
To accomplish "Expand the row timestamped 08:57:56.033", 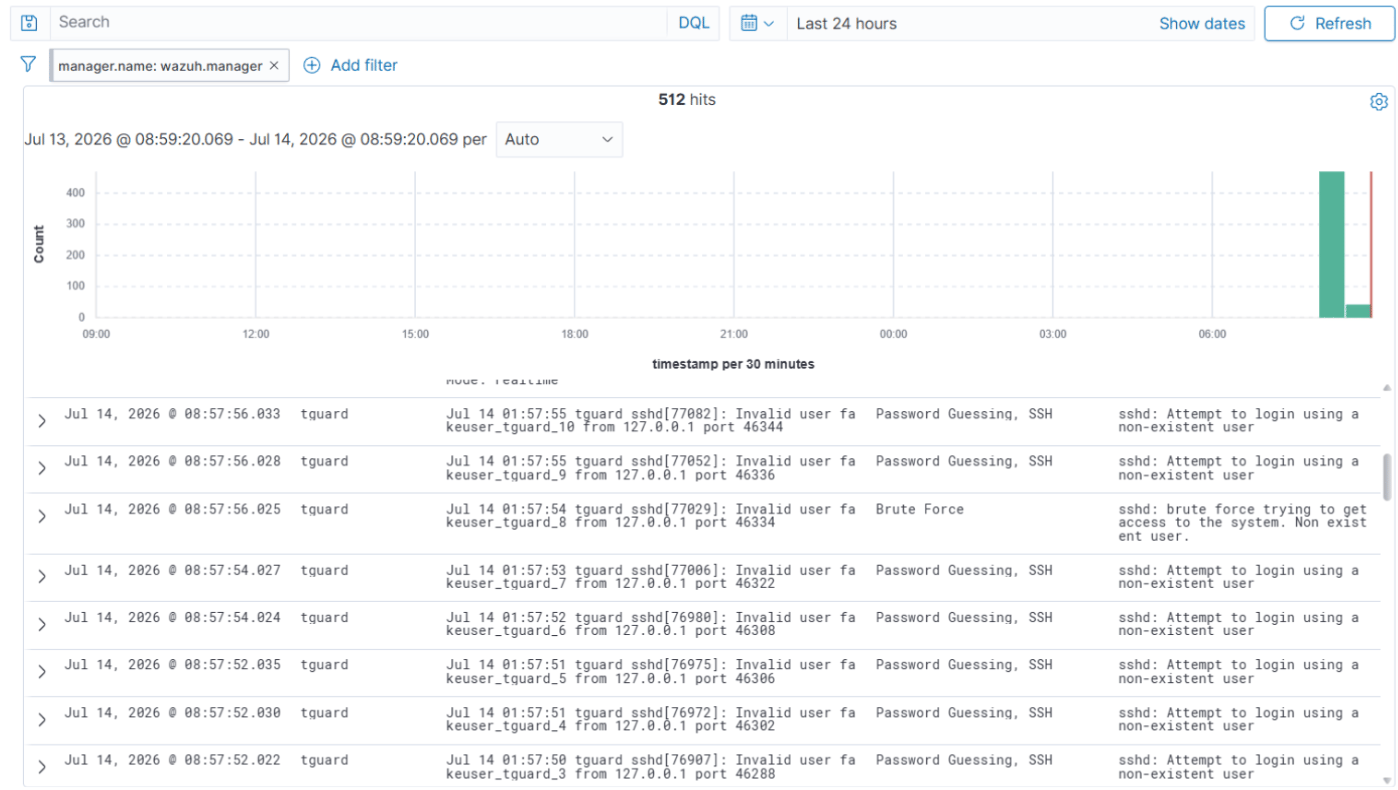I will 41,421.
